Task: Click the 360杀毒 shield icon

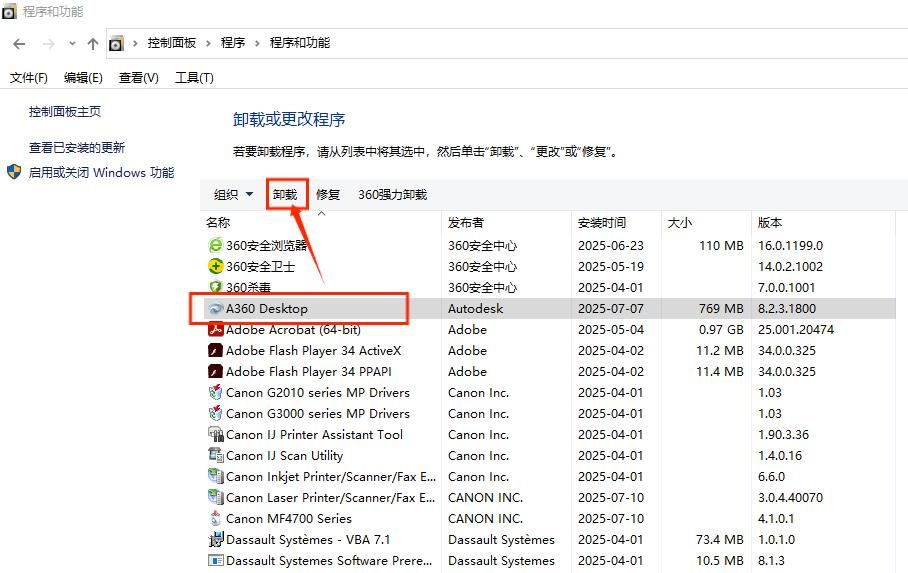Action: tap(215, 287)
